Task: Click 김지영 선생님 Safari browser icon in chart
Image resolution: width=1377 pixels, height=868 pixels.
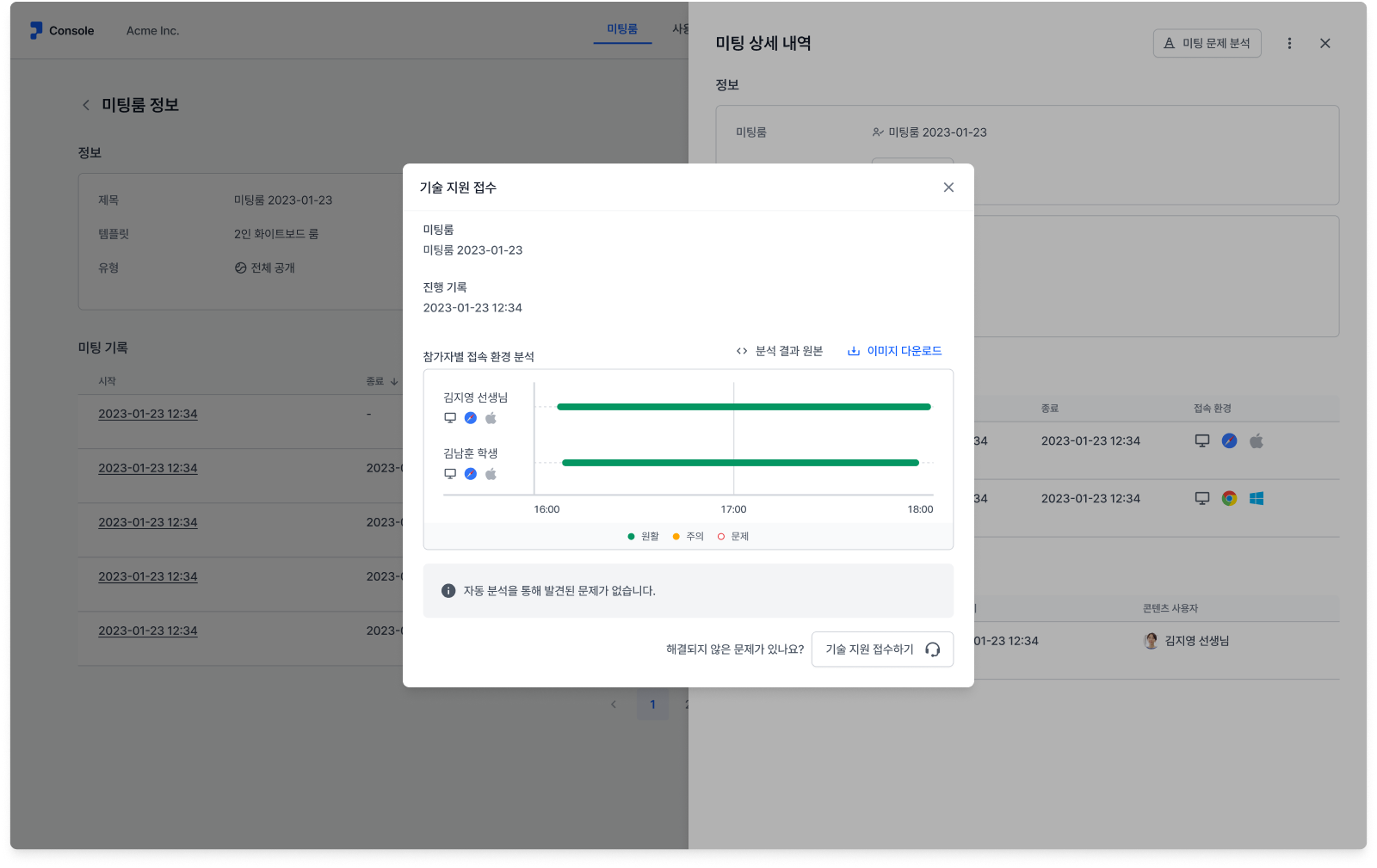Action: [x=471, y=418]
